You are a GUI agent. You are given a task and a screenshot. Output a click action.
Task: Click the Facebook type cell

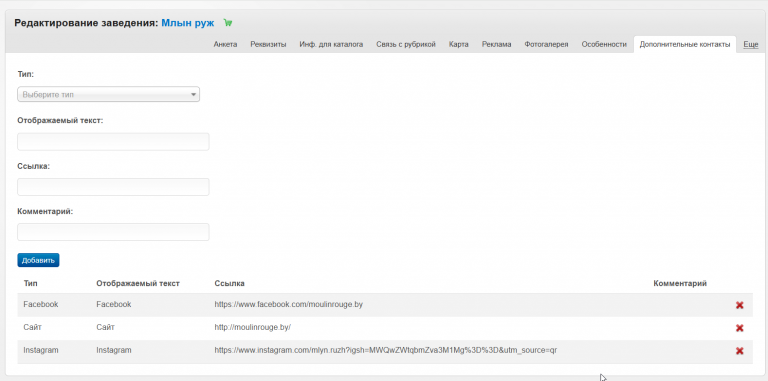click(41, 305)
